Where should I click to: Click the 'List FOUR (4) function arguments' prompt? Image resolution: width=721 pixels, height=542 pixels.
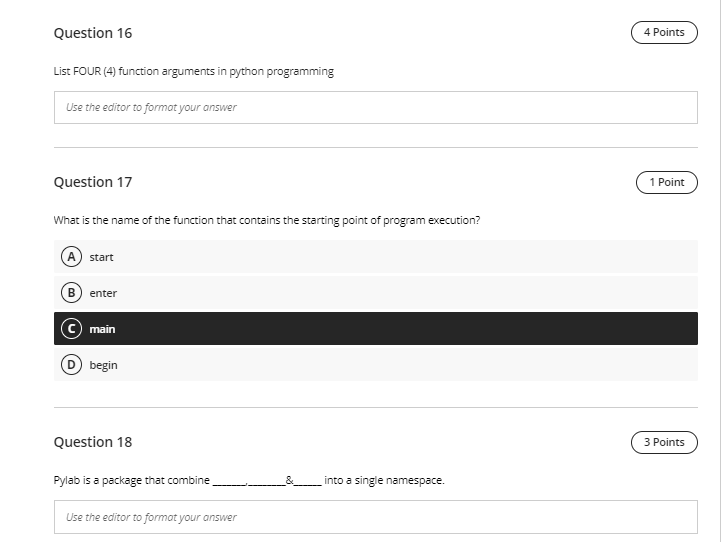tap(194, 71)
